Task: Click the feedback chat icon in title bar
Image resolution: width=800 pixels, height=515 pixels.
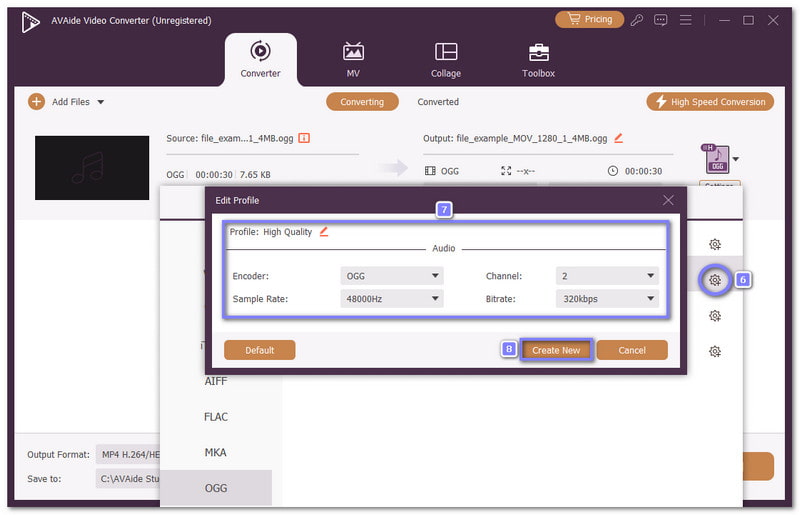Action: 660,20
